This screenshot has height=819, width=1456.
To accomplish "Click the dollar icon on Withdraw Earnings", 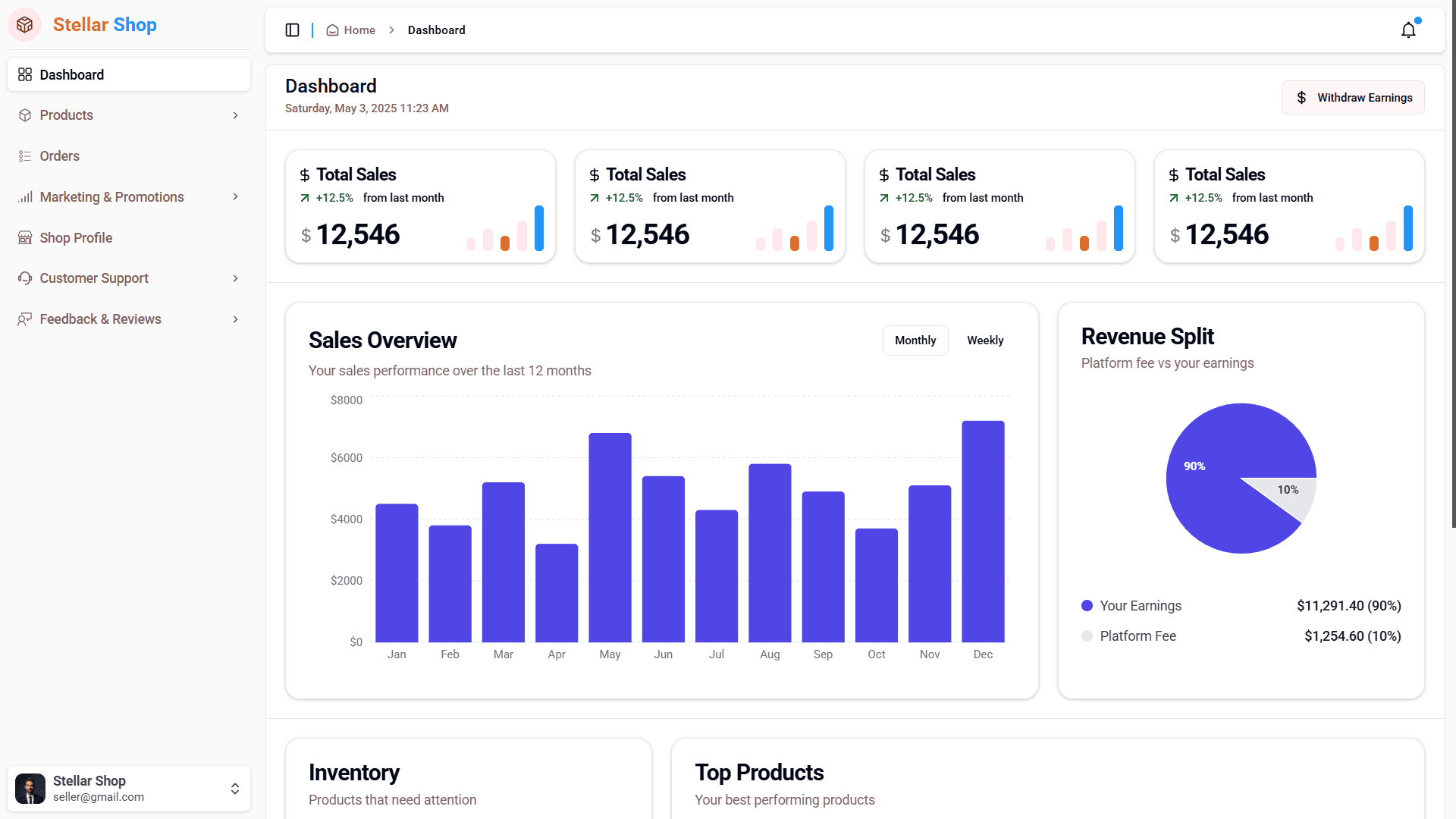I will 1301,98.
